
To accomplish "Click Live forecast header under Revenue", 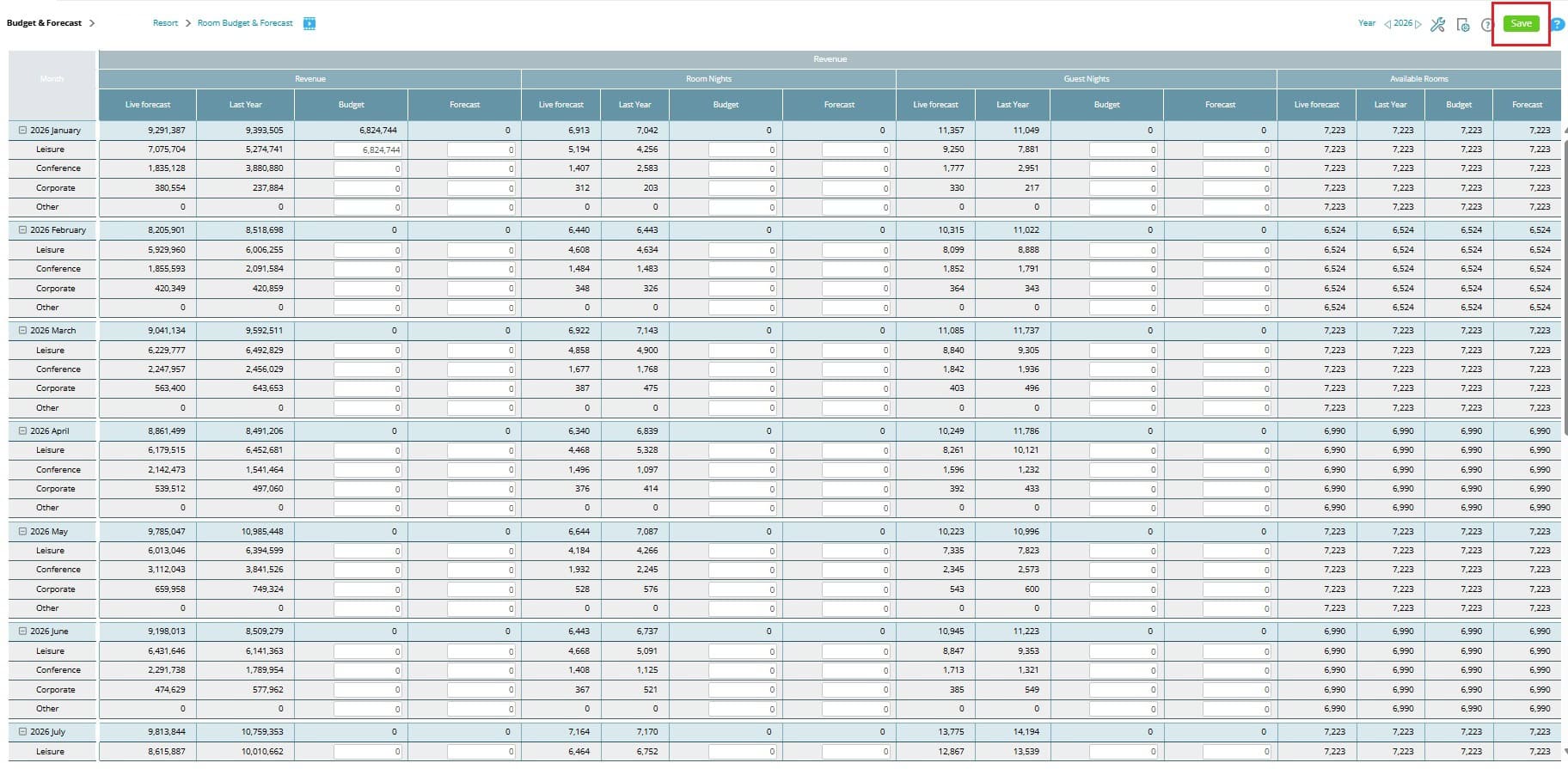I will [x=148, y=105].
